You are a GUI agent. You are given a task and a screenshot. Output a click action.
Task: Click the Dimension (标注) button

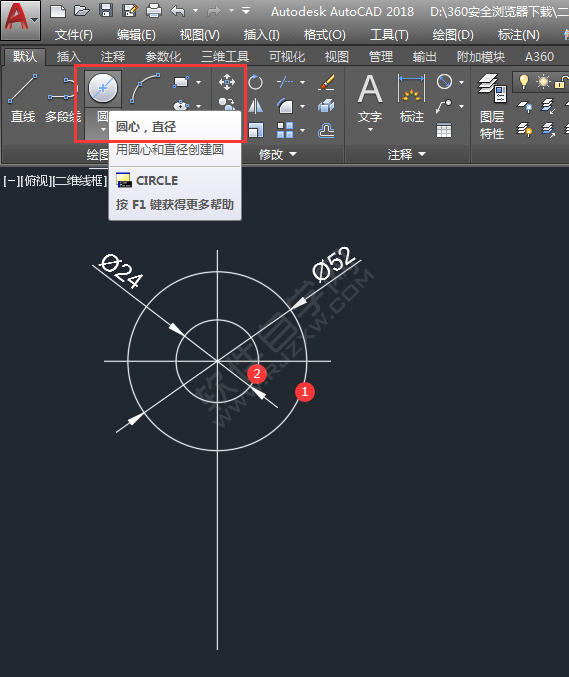tap(411, 98)
